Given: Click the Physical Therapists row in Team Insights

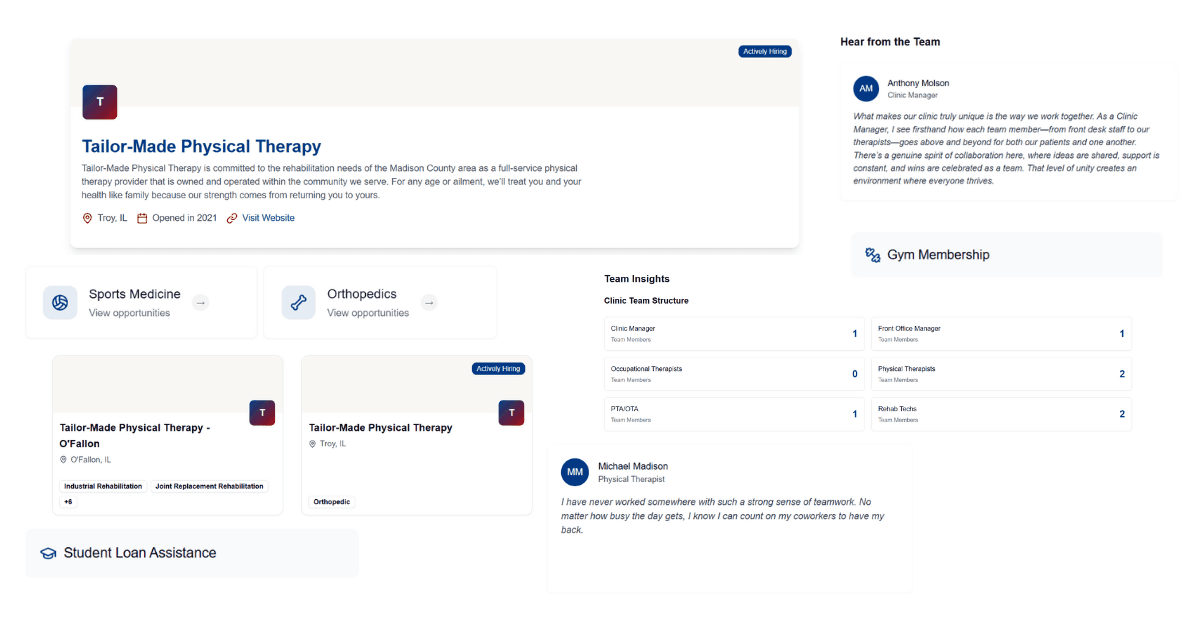Looking at the screenshot, I should 1001,373.
